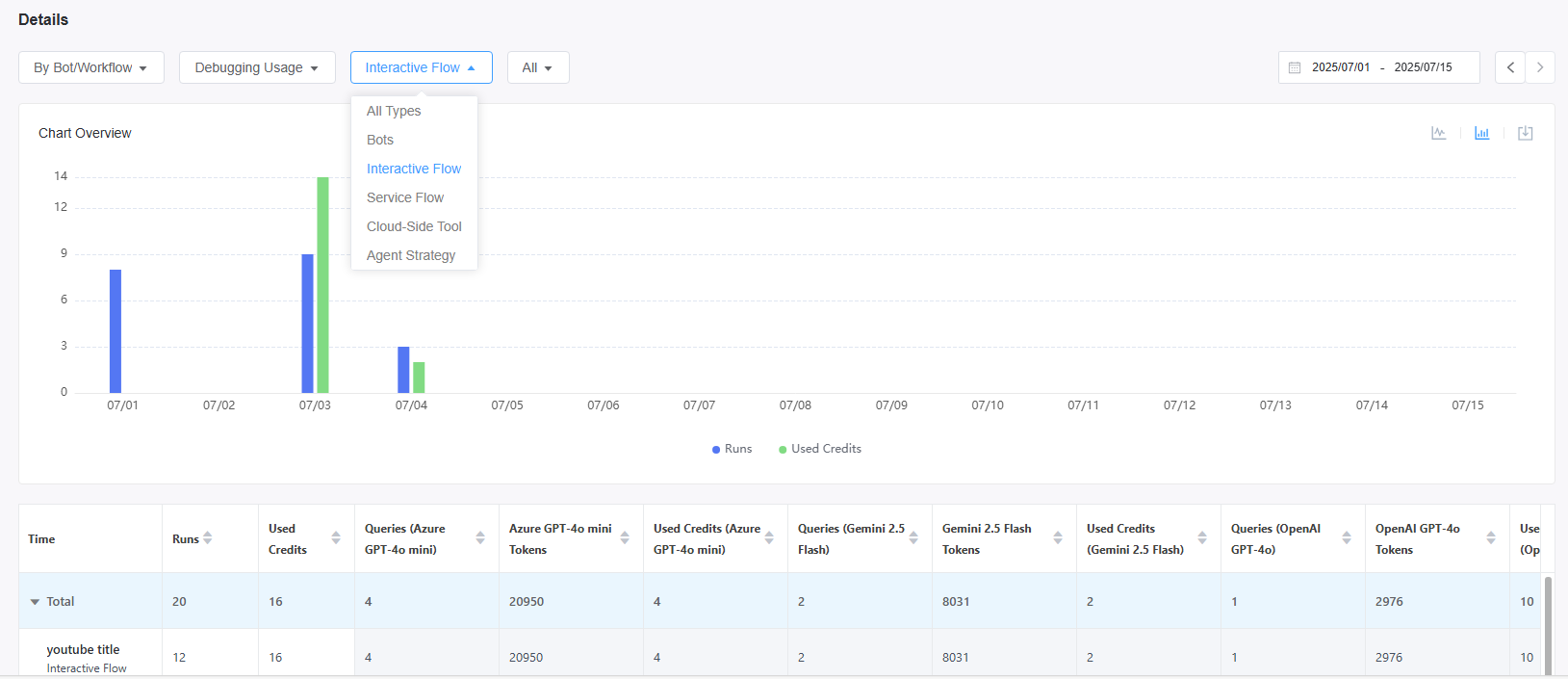The height and width of the screenshot is (679, 1568).
Task: Toggle Used Credits series in legend
Action: tap(820, 449)
